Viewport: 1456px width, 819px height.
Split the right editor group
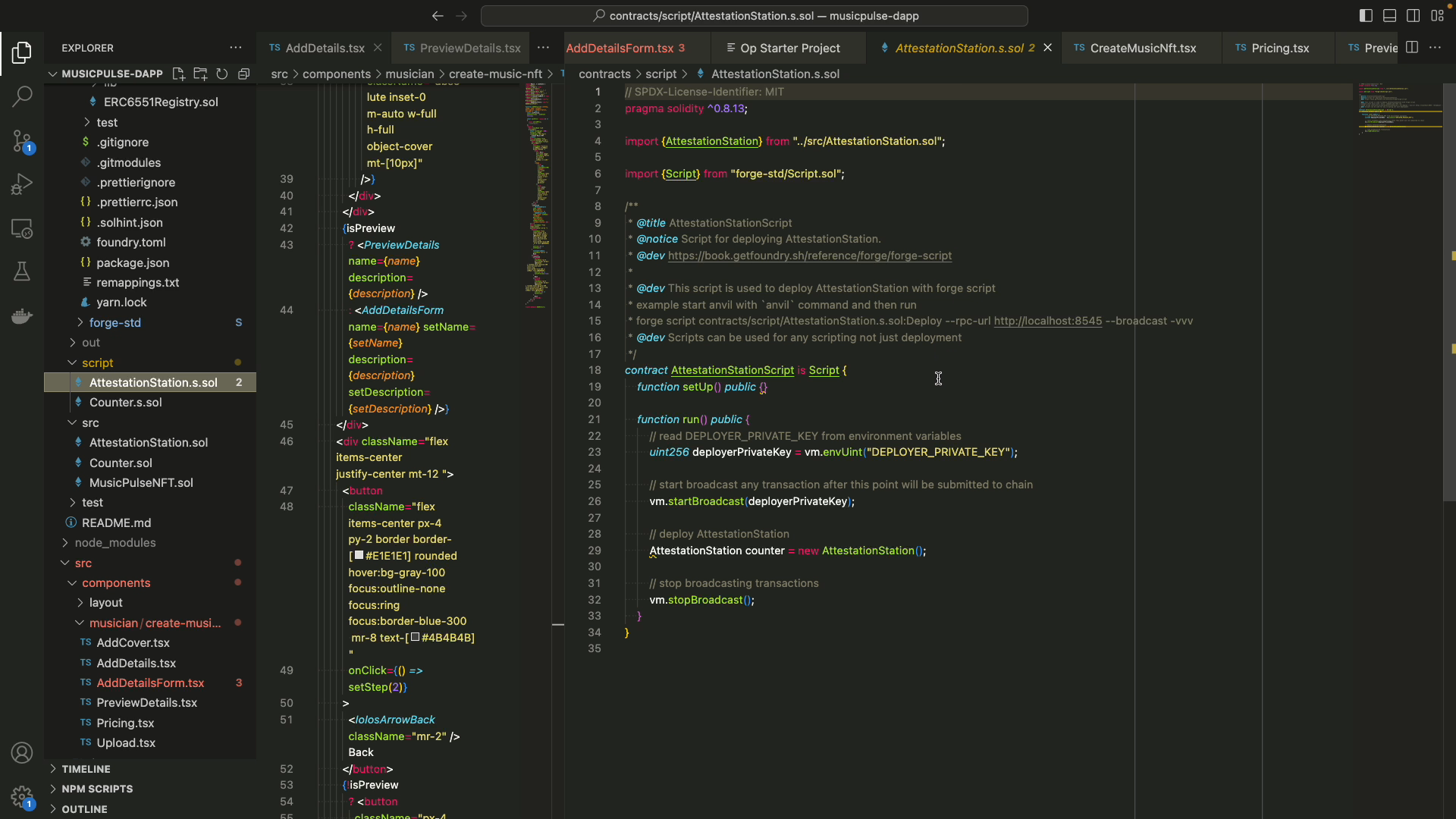coord(1412,47)
